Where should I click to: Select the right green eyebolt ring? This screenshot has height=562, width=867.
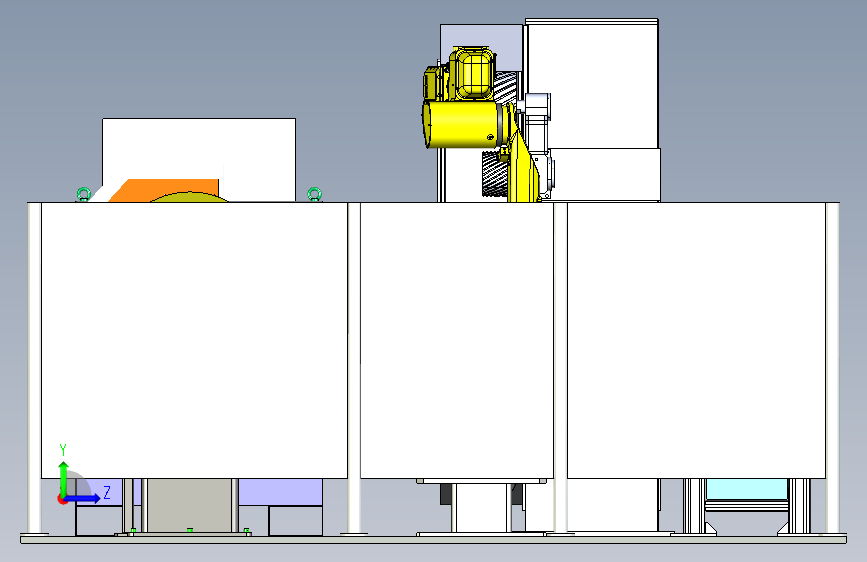pos(315,194)
